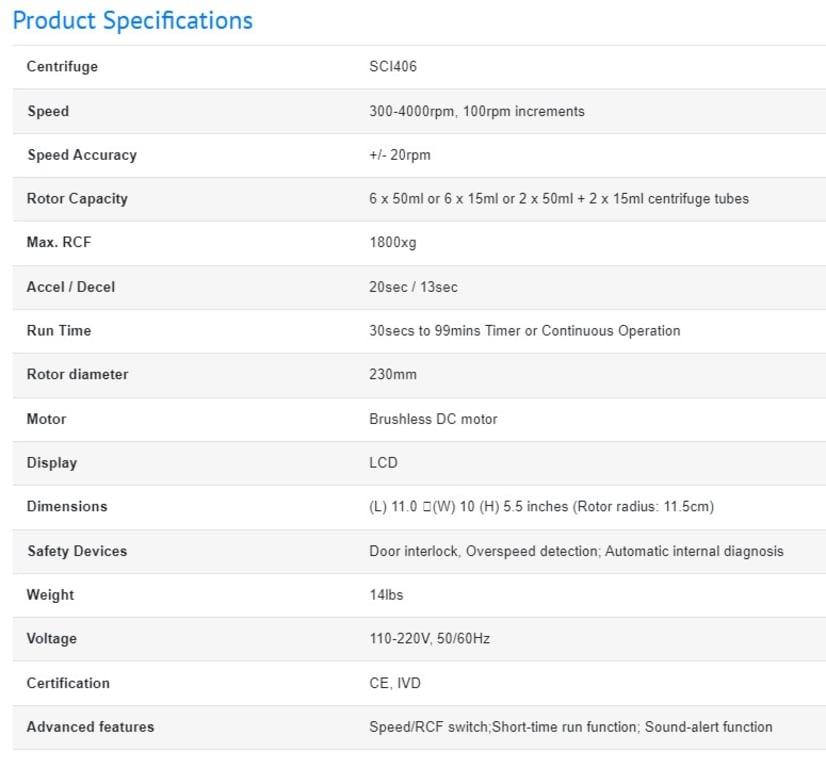Click the Max. RCF label
Viewport: 826px width, 768px height.
click(59, 243)
